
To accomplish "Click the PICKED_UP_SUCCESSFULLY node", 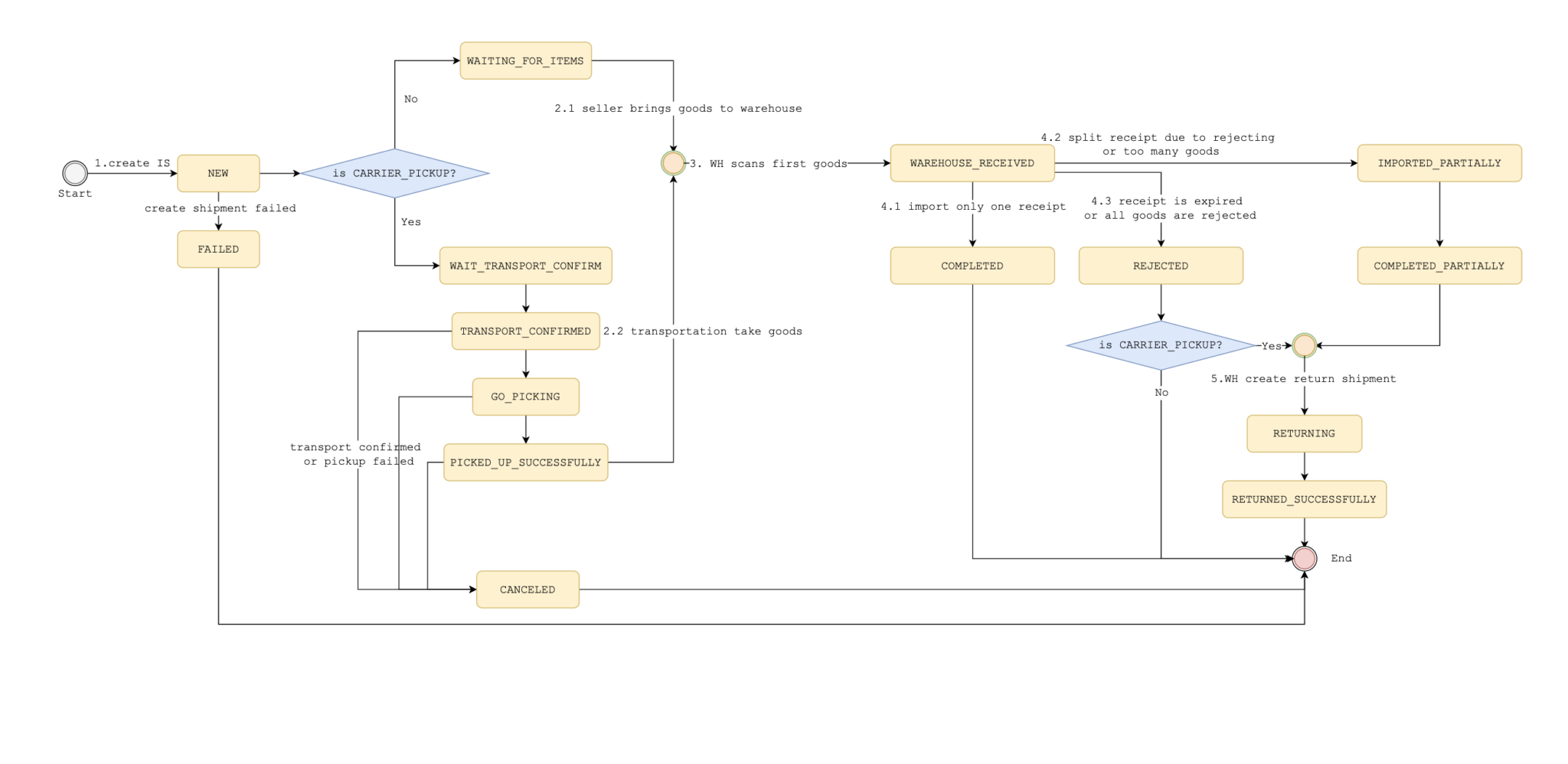I will (525, 462).
